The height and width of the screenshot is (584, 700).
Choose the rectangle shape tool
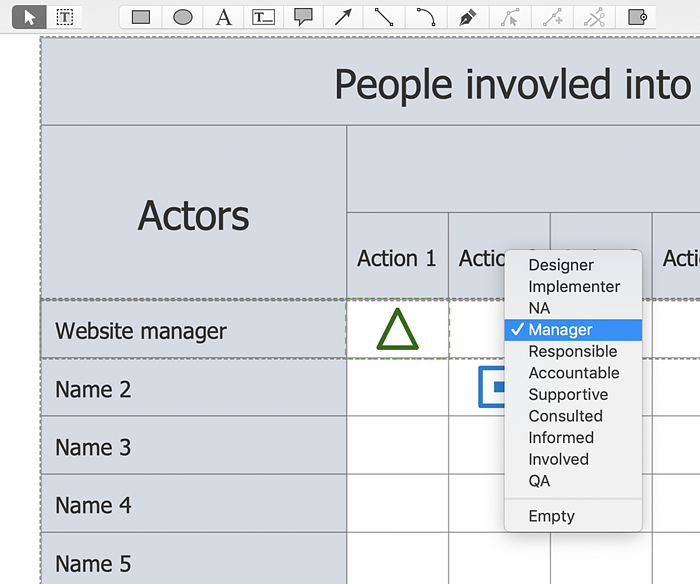[141, 17]
